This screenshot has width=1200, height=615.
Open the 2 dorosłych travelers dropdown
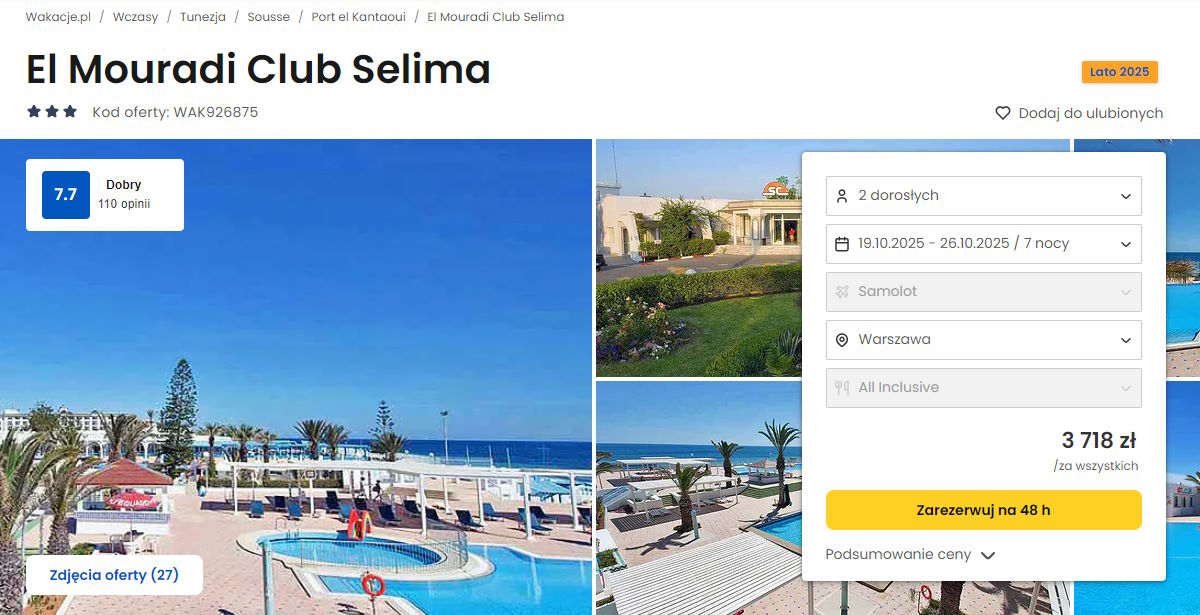pyautogui.click(x=984, y=196)
